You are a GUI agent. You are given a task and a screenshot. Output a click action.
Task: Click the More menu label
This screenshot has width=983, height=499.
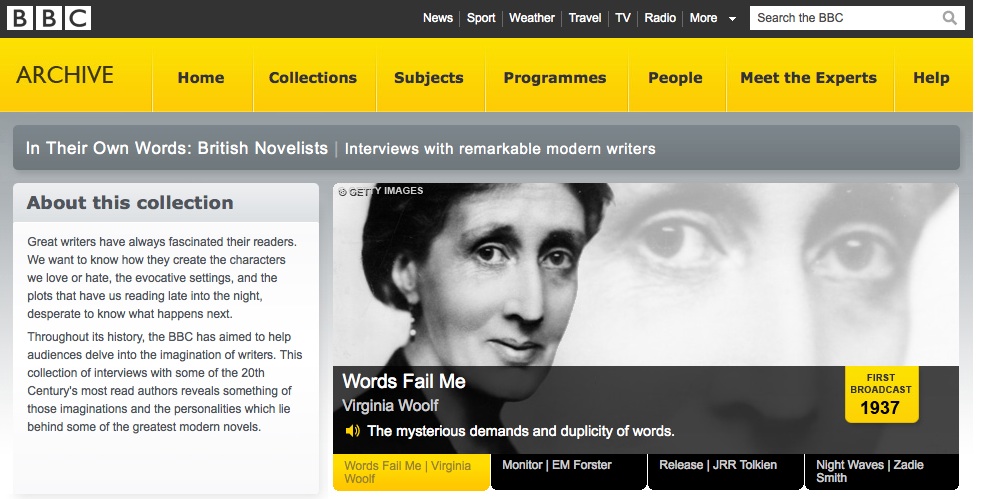click(703, 18)
